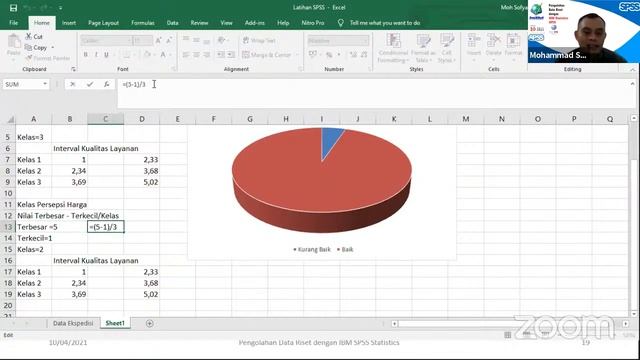The width and height of the screenshot is (640, 360).
Task: Toggle Underline formatting
Action: tap(107, 55)
